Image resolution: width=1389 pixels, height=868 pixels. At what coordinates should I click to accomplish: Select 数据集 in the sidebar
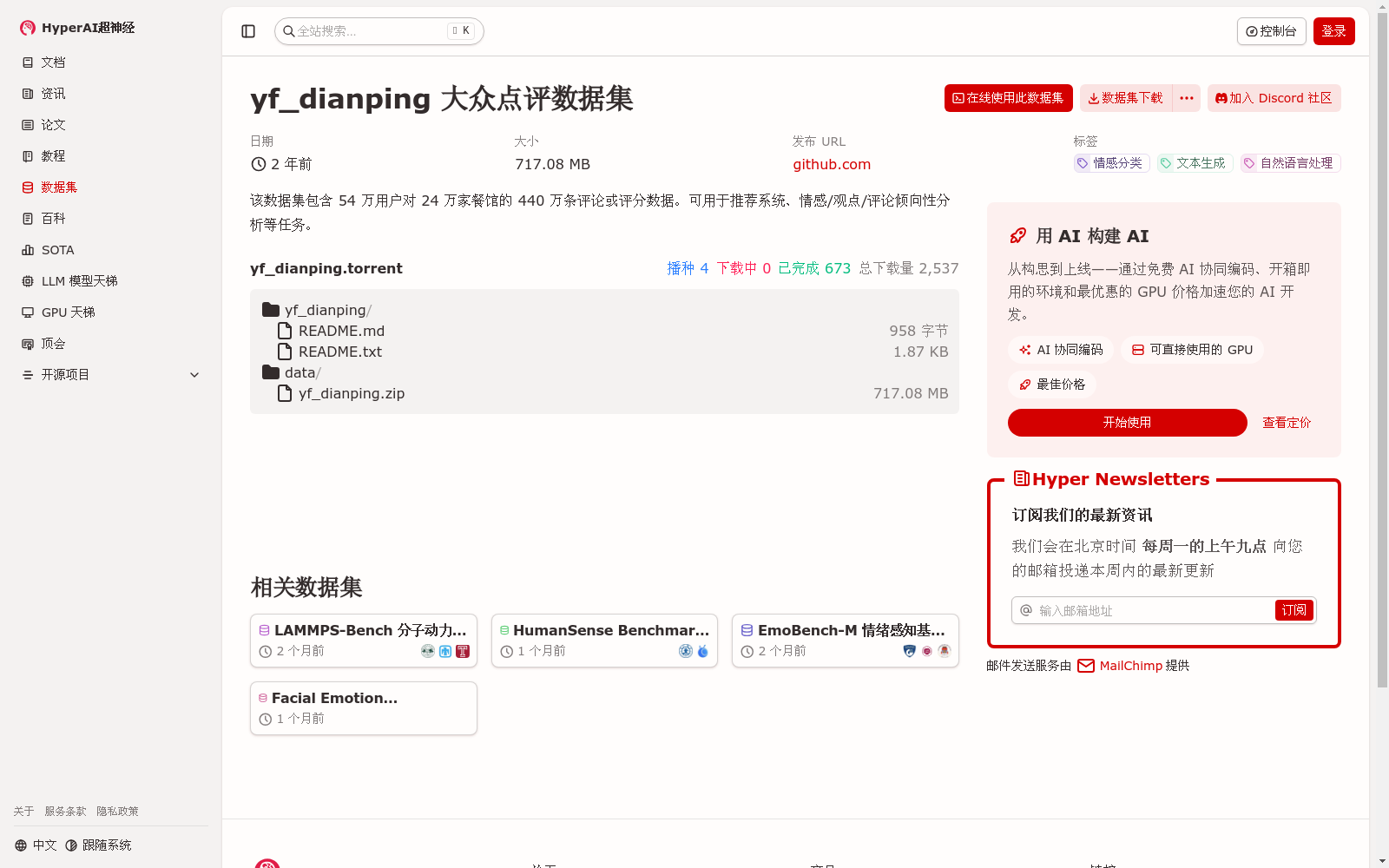[111, 187]
